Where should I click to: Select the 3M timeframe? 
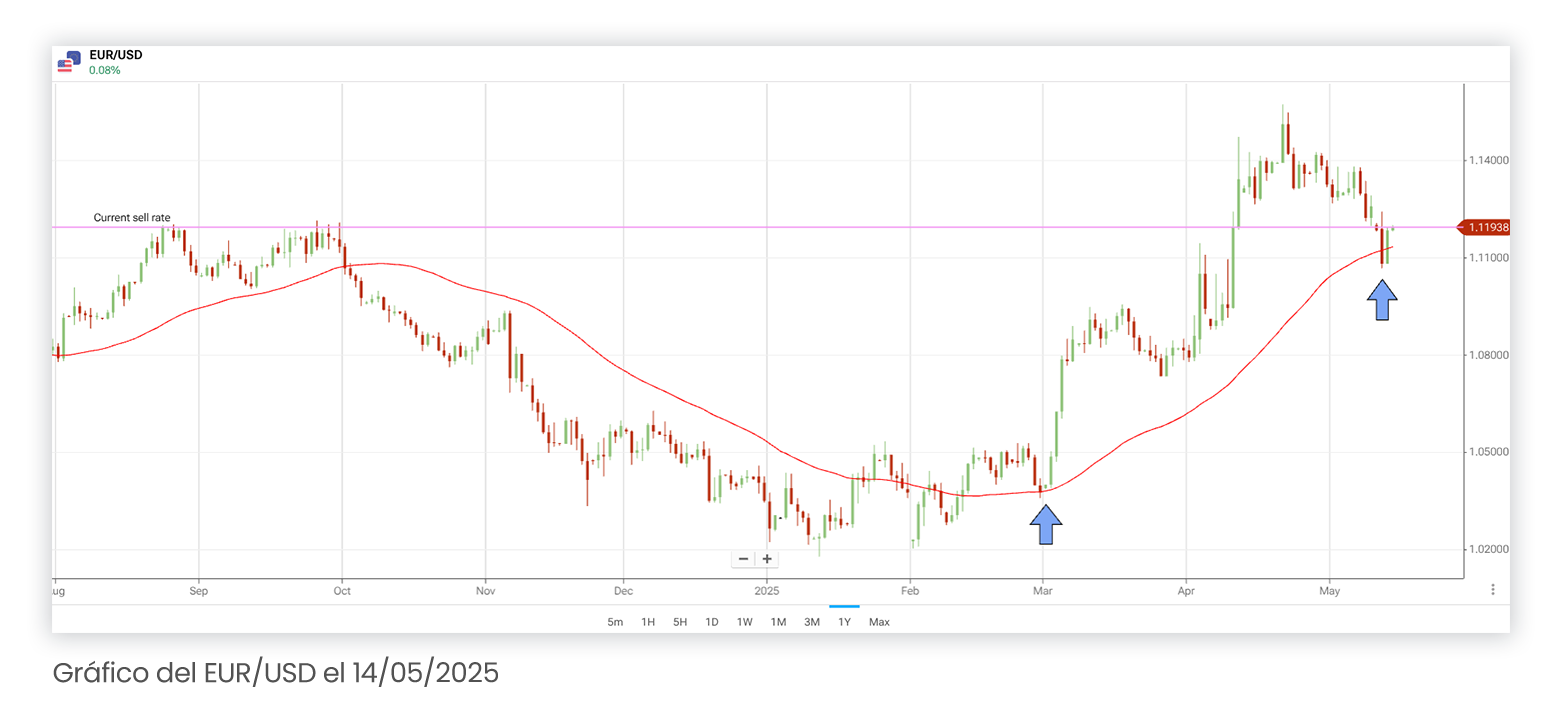(x=812, y=622)
